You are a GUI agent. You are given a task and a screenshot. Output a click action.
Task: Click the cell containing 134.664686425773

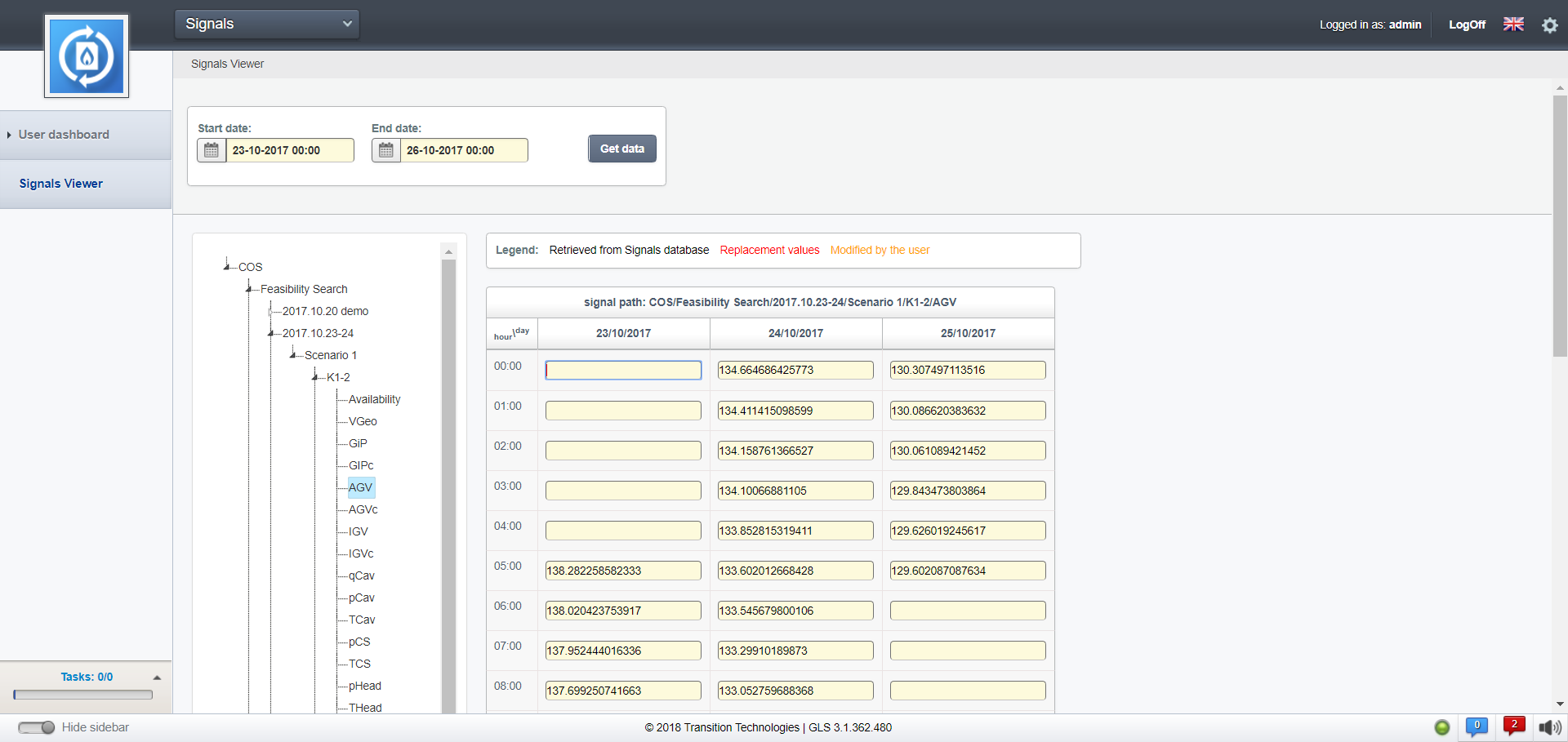pos(795,371)
